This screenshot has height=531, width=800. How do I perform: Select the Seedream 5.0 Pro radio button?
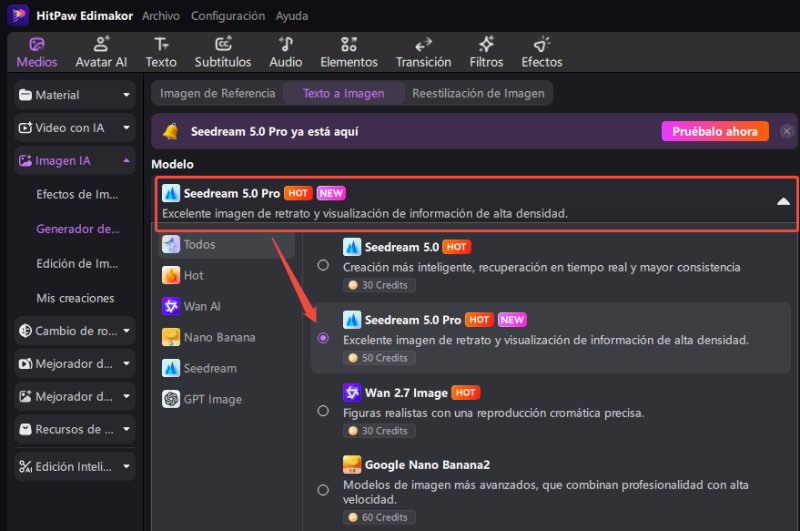coord(323,338)
